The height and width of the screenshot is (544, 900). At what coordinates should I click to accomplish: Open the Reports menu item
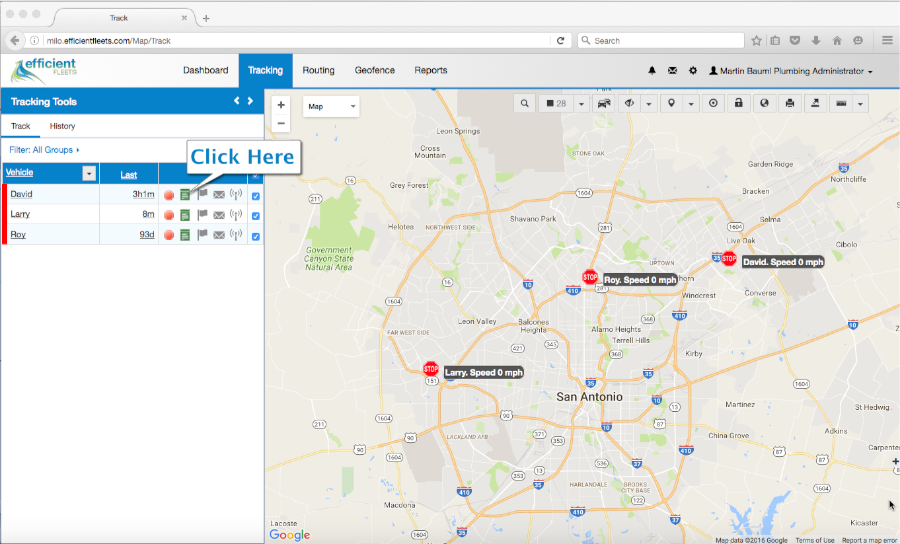tap(430, 70)
